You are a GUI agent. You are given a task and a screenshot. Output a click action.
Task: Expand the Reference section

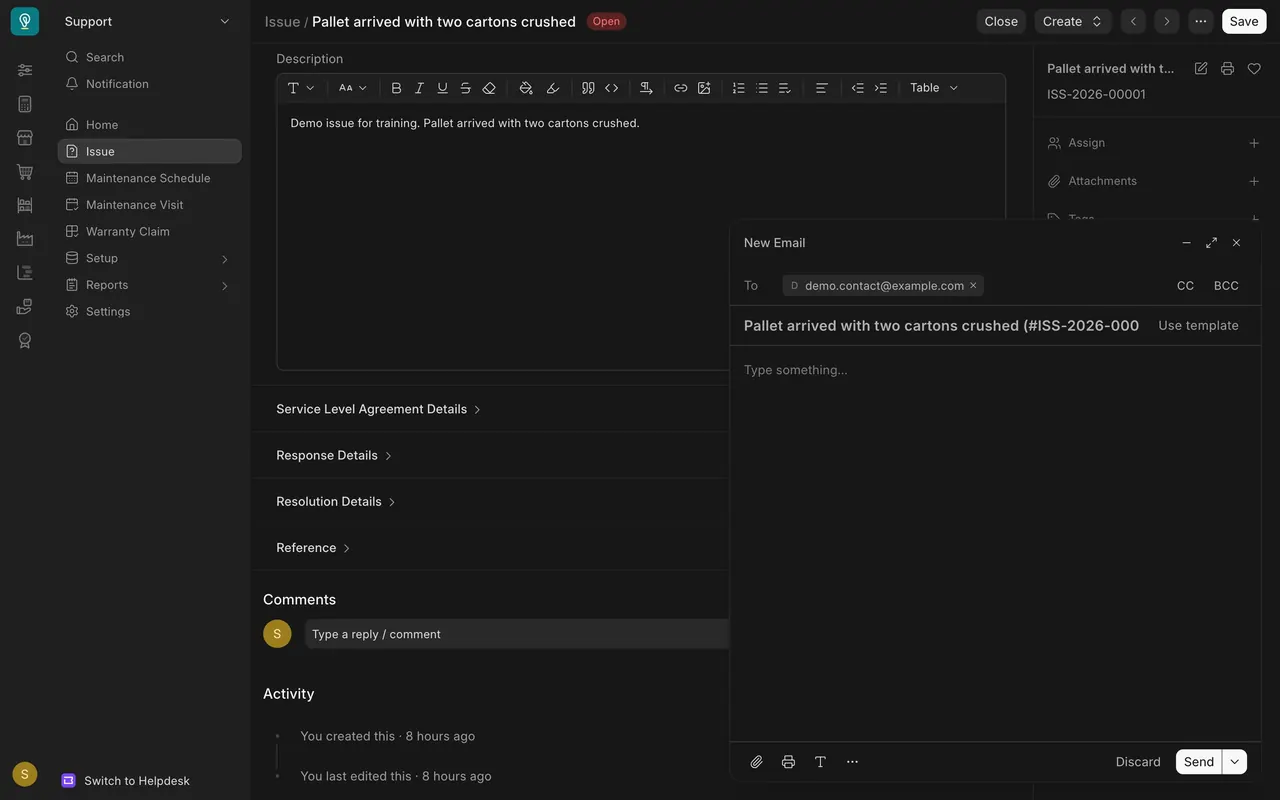coord(313,548)
